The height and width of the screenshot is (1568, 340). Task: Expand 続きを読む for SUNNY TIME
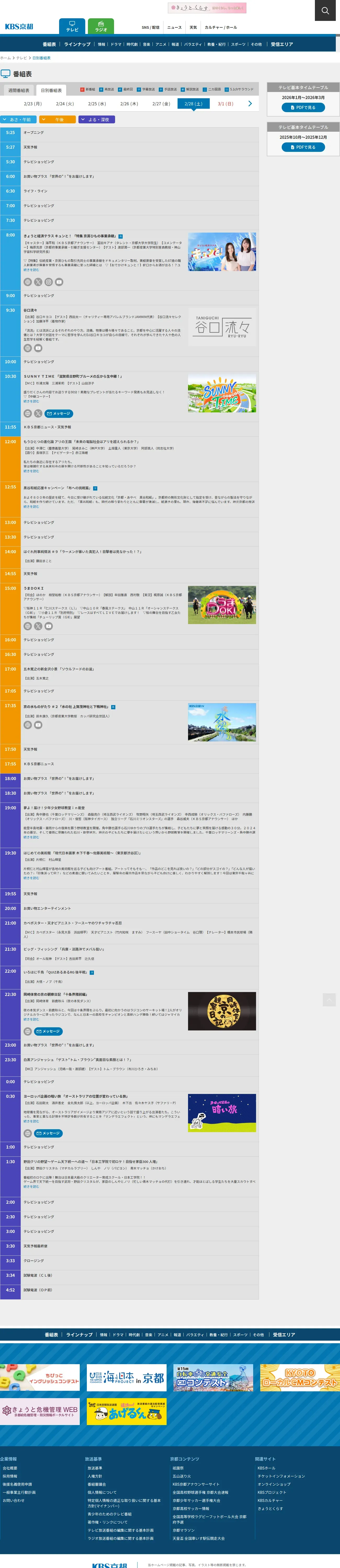point(31,401)
